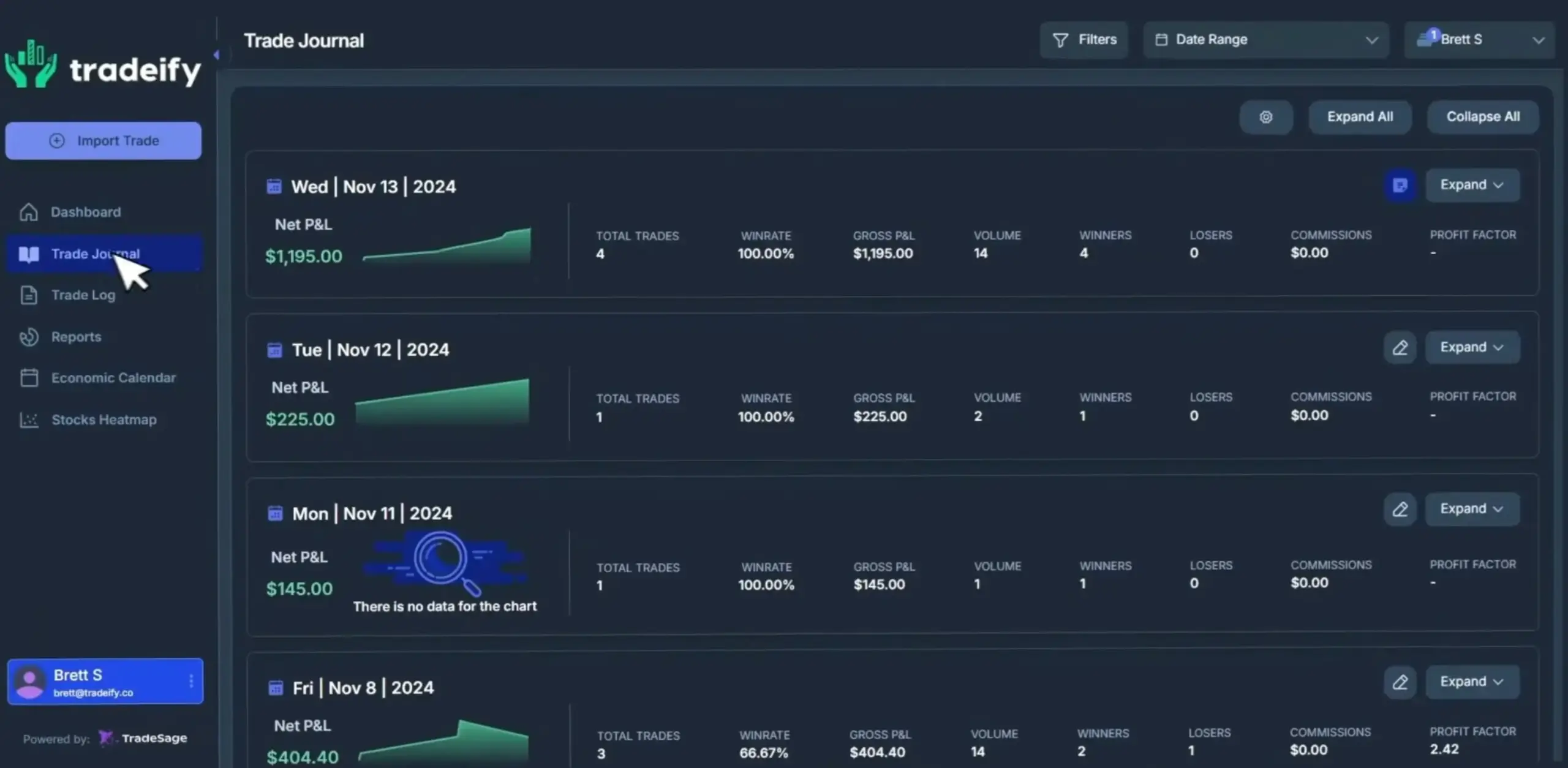Expand the Wed Nov 13 journal entry
This screenshot has height=768, width=1568.
(x=1471, y=185)
